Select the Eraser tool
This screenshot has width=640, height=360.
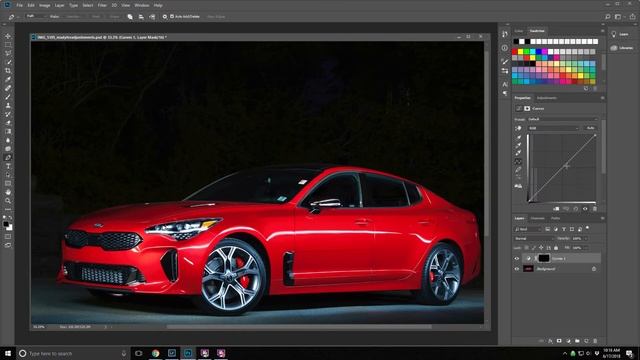(x=8, y=123)
